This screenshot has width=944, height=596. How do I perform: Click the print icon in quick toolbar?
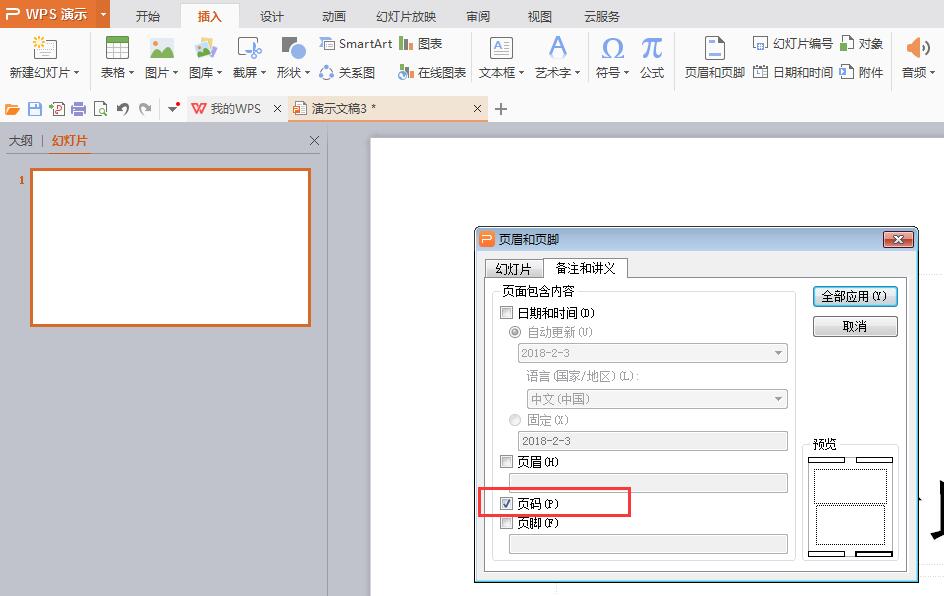pos(78,109)
